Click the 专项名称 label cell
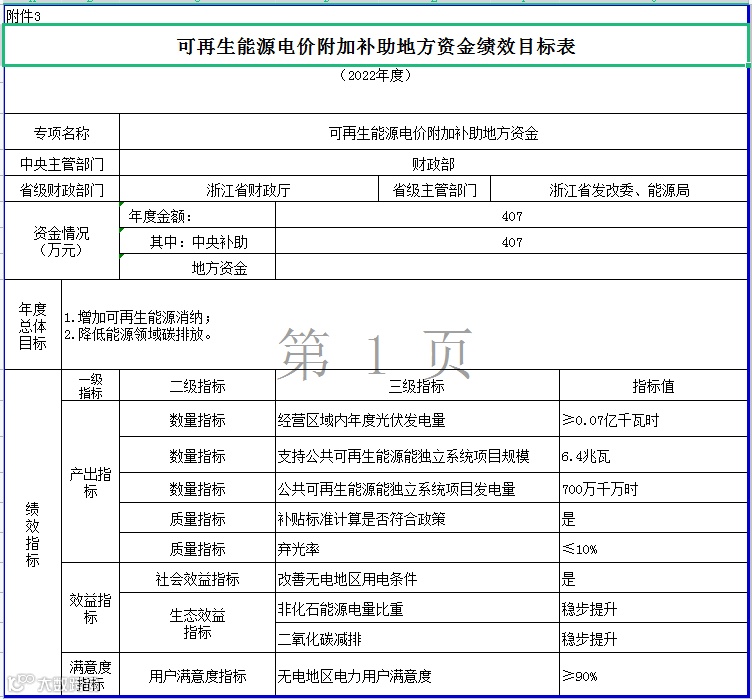The image size is (752, 699). [x=62, y=132]
